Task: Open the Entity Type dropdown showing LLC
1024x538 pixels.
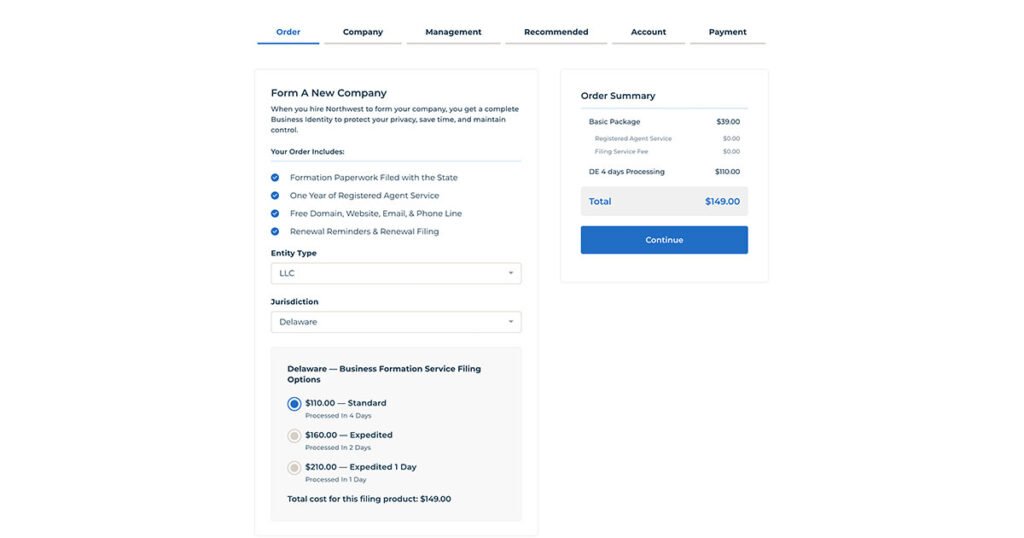Action: [395, 273]
